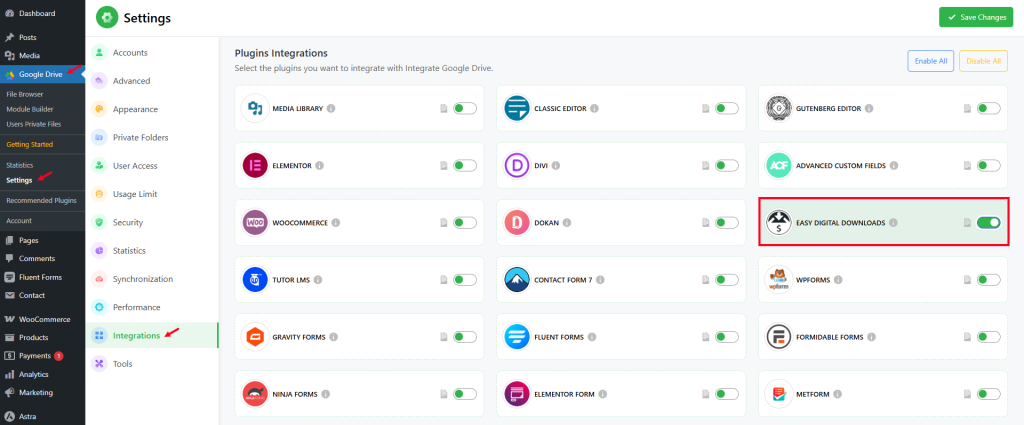Screen dimensions: 1024x425
Task: Click the Advanced Custom Fields ACF icon
Action: coord(778,166)
